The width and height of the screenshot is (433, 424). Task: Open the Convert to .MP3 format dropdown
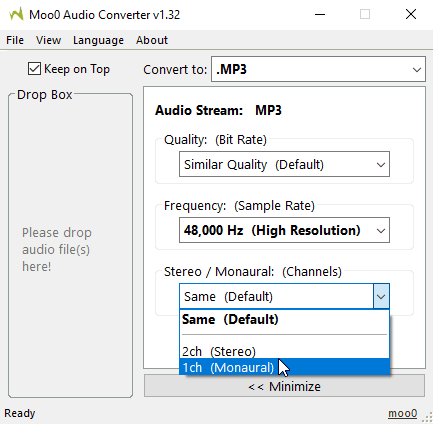[318, 69]
